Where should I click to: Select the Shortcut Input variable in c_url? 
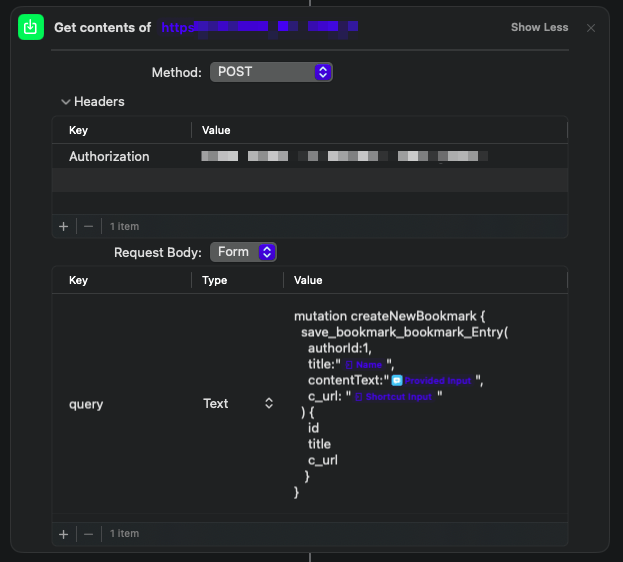coord(393,397)
